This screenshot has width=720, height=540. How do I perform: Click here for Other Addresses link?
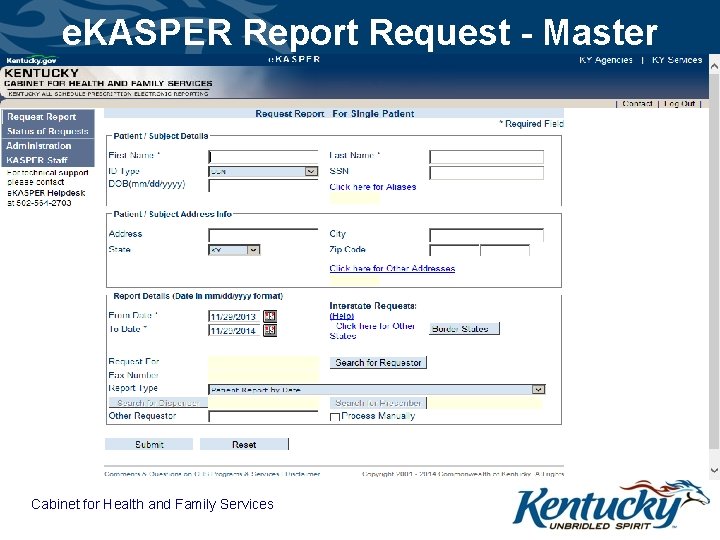pyautogui.click(x=392, y=268)
